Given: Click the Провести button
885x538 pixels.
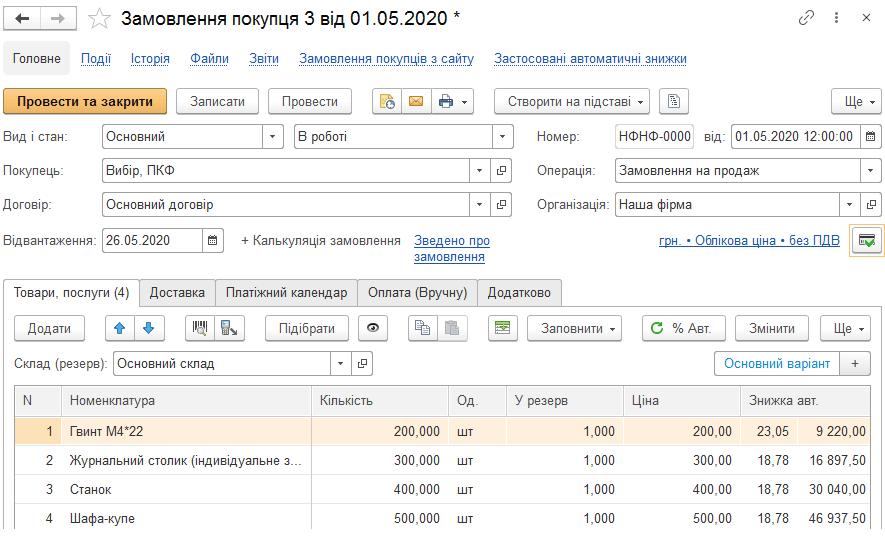Looking at the screenshot, I should [x=310, y=102].
